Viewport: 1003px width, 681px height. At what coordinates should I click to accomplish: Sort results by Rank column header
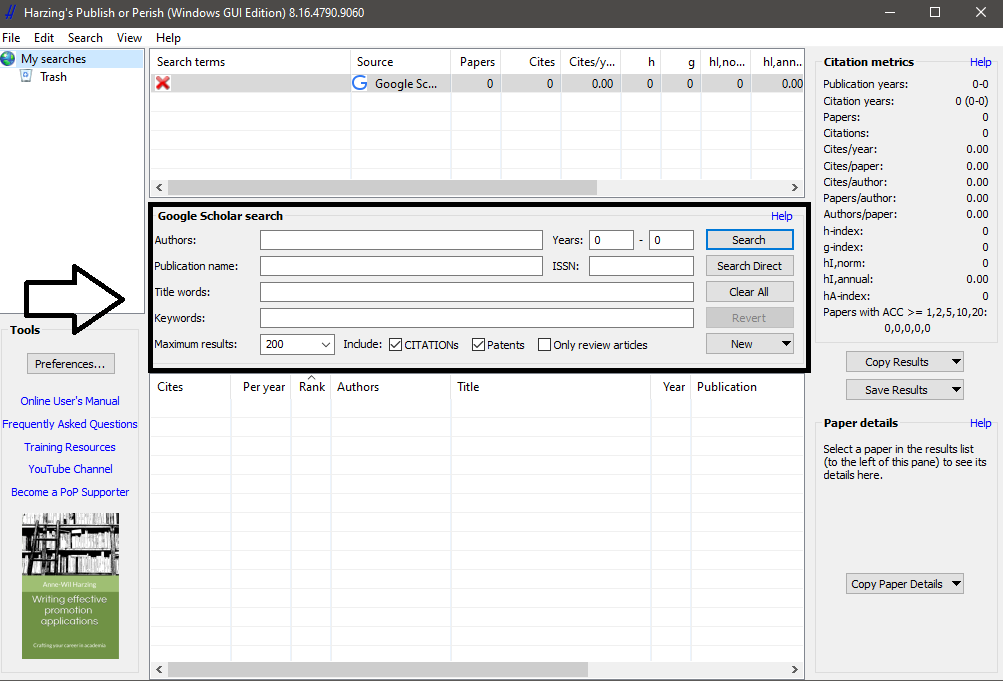(312, 387)
